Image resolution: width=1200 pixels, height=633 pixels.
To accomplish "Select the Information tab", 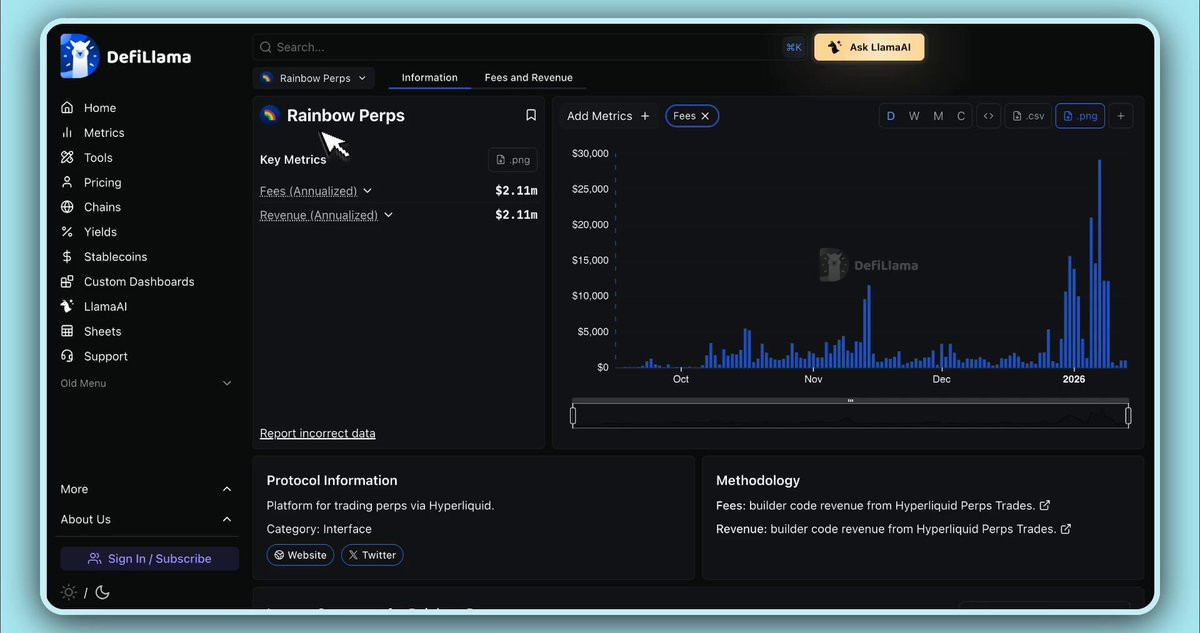I will coord(429,78).
